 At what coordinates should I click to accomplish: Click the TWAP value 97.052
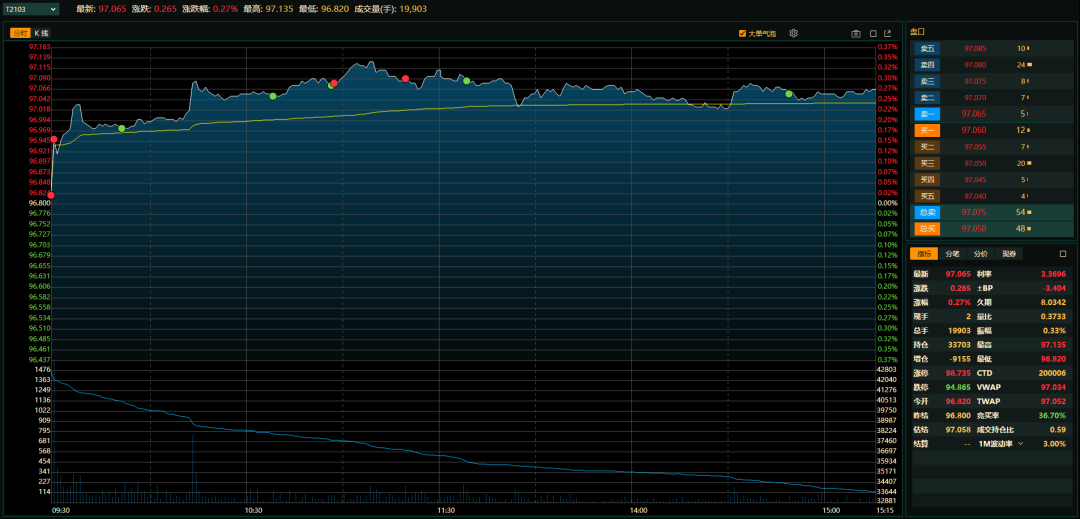coord(1054,401)
